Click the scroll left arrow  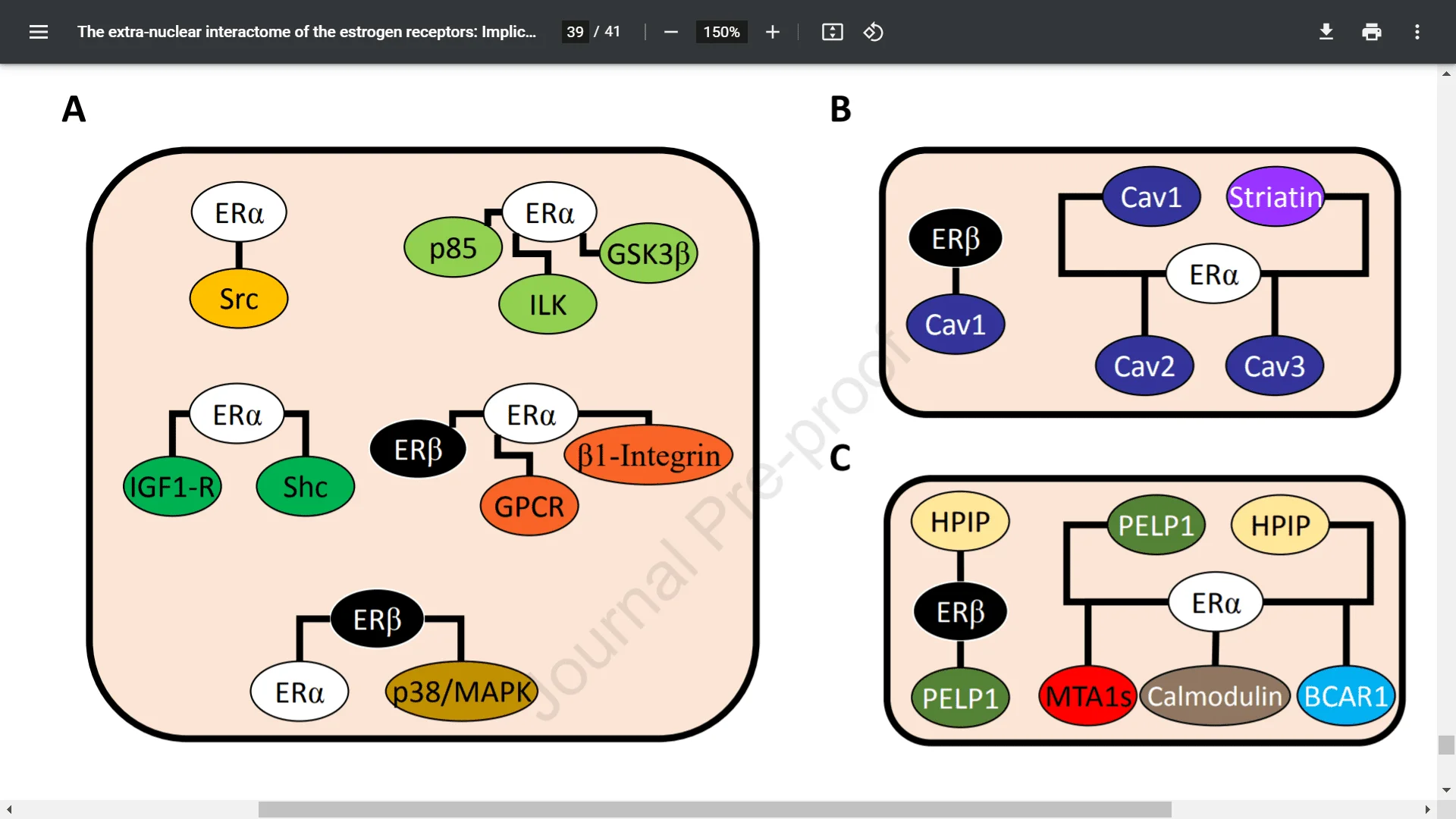tap(9, 809)
